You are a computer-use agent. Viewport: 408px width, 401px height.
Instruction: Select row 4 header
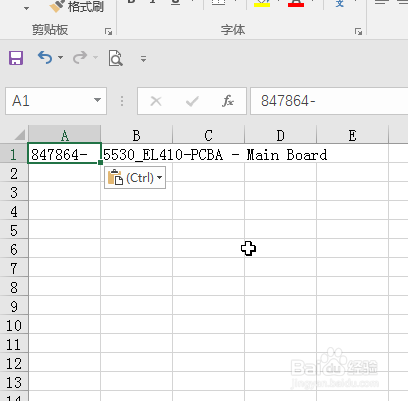pos(14,211)
